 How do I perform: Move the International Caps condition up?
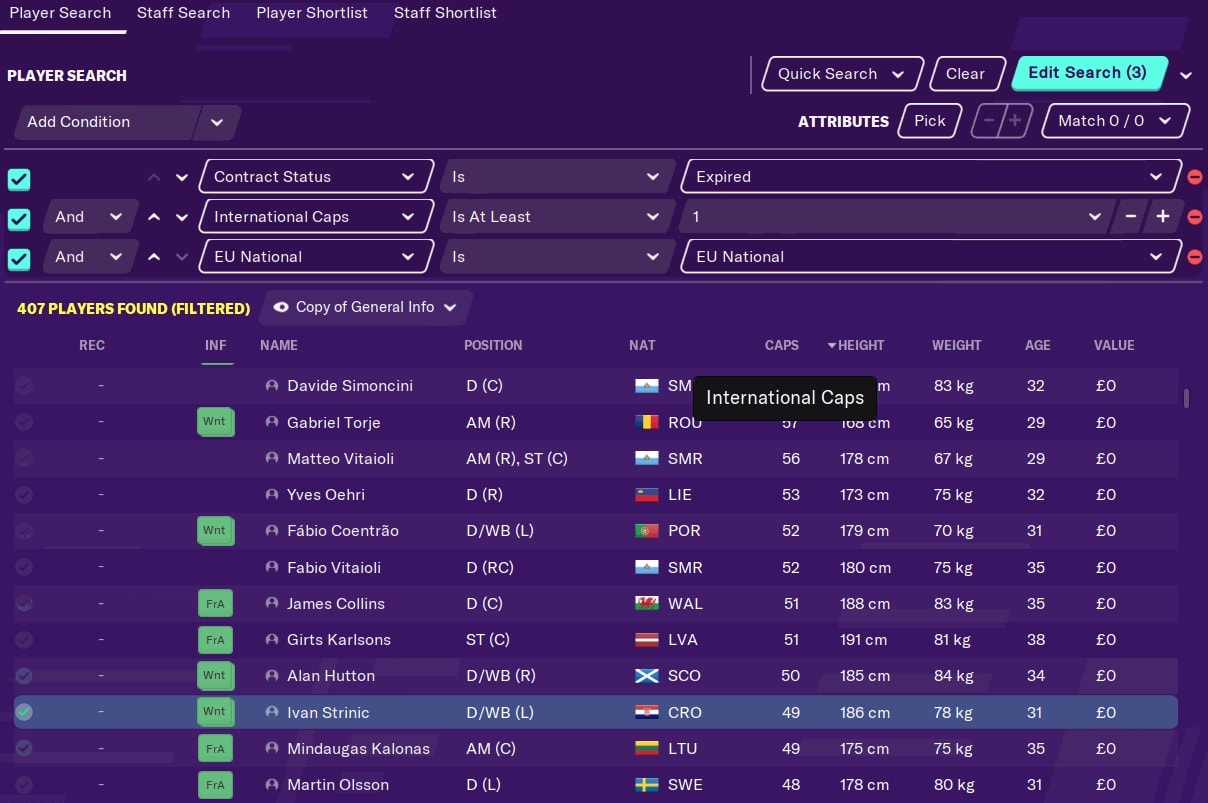point(154,217)
